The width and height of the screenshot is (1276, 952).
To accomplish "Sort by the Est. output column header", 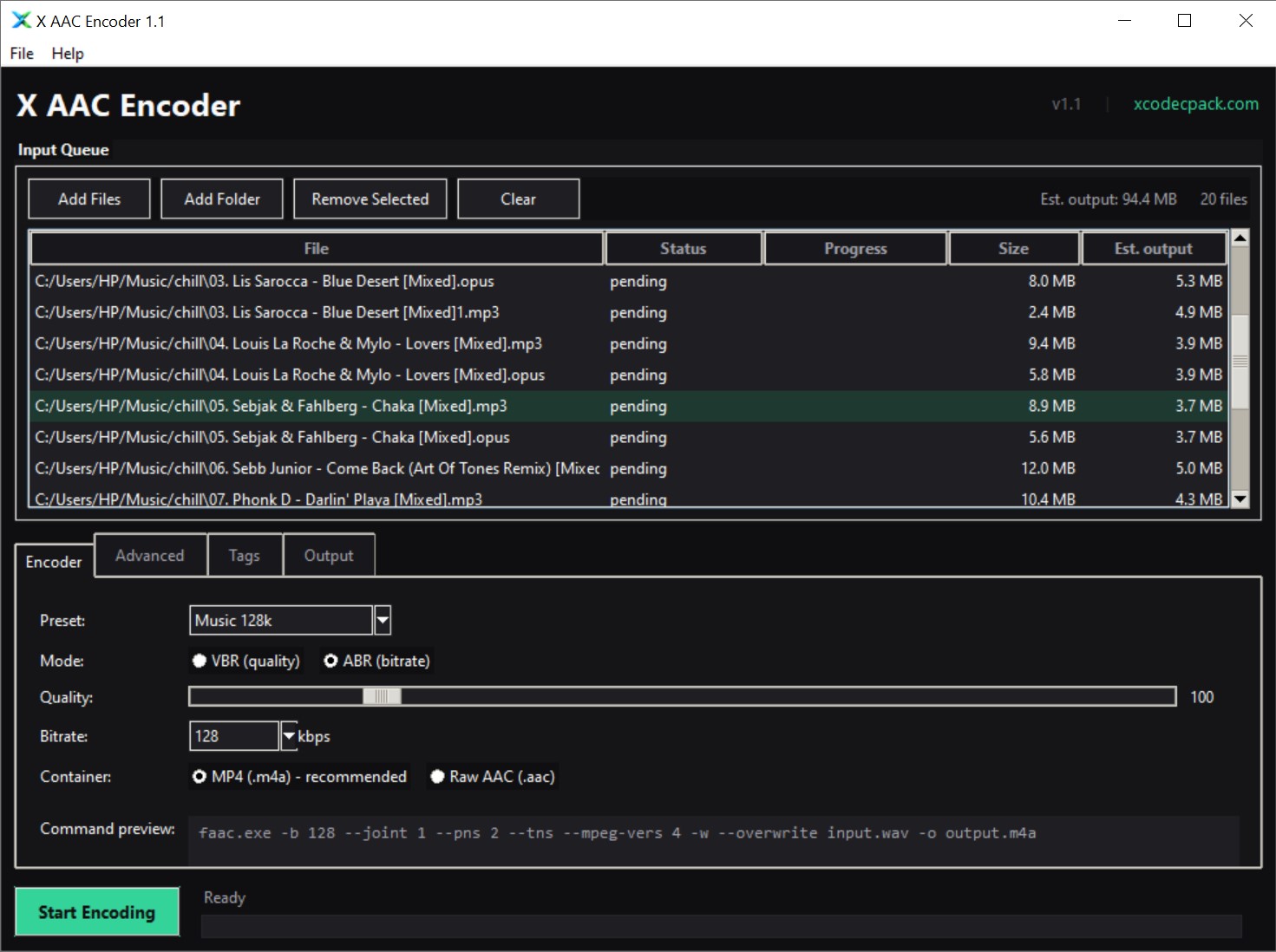I will pos(1154,249).
